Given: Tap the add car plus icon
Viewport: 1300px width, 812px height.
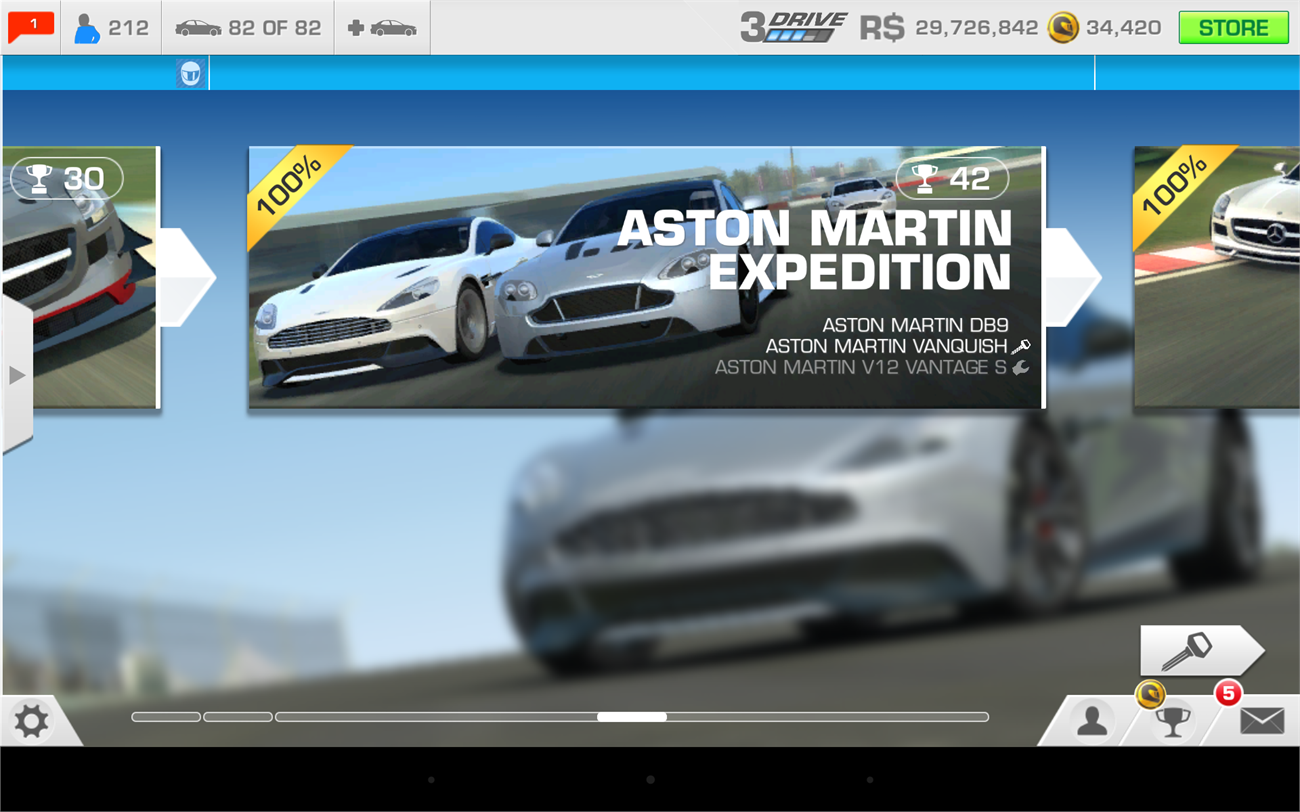Looking at the screenshot, I should (382, 28).
